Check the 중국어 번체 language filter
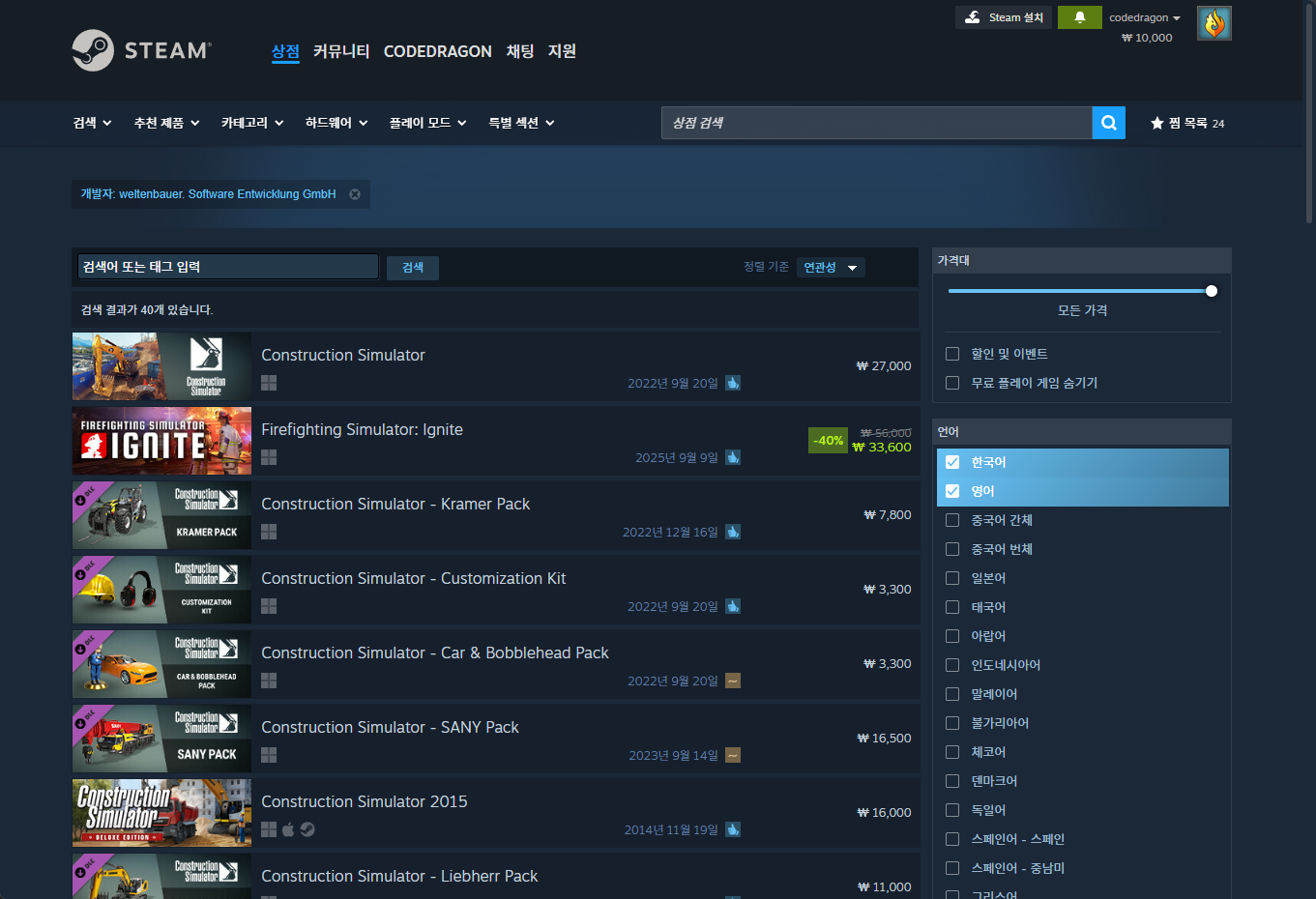 point(952,549)
